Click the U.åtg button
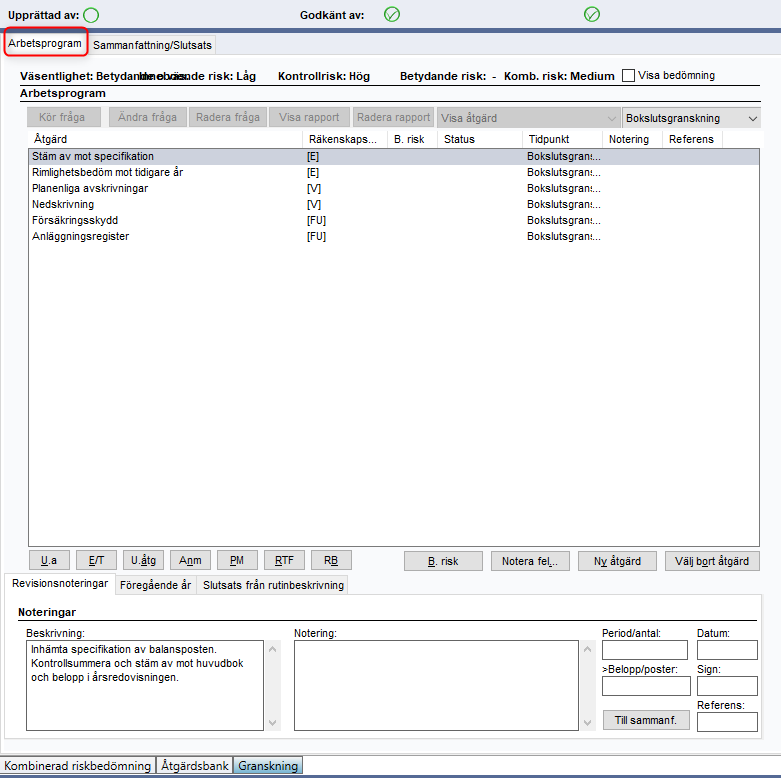 143,560
